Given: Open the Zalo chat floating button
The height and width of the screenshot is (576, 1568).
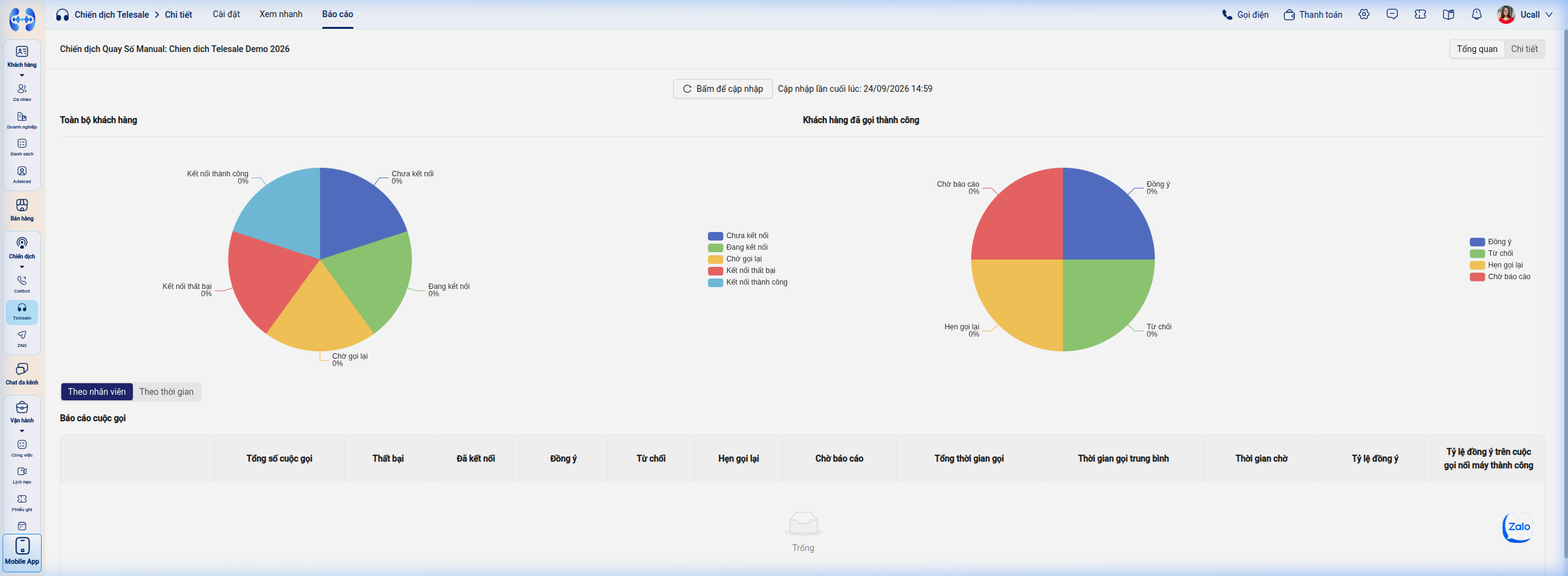Looking at the screenshot, I should pyautogui.click(x=1518, y=527).
